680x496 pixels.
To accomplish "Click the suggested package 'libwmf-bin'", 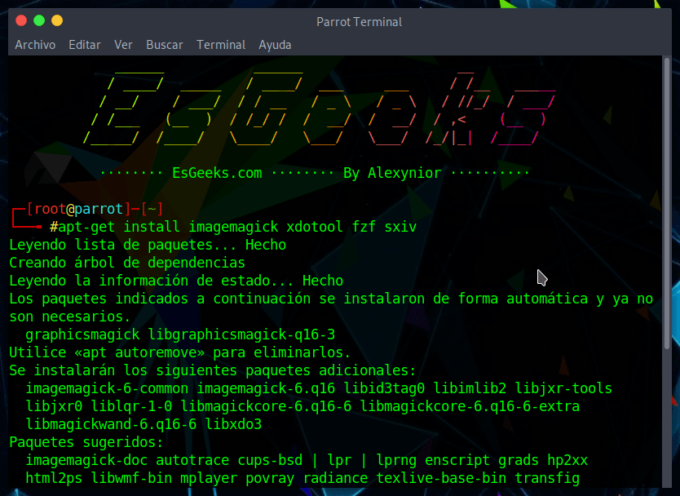I will 131,478.
